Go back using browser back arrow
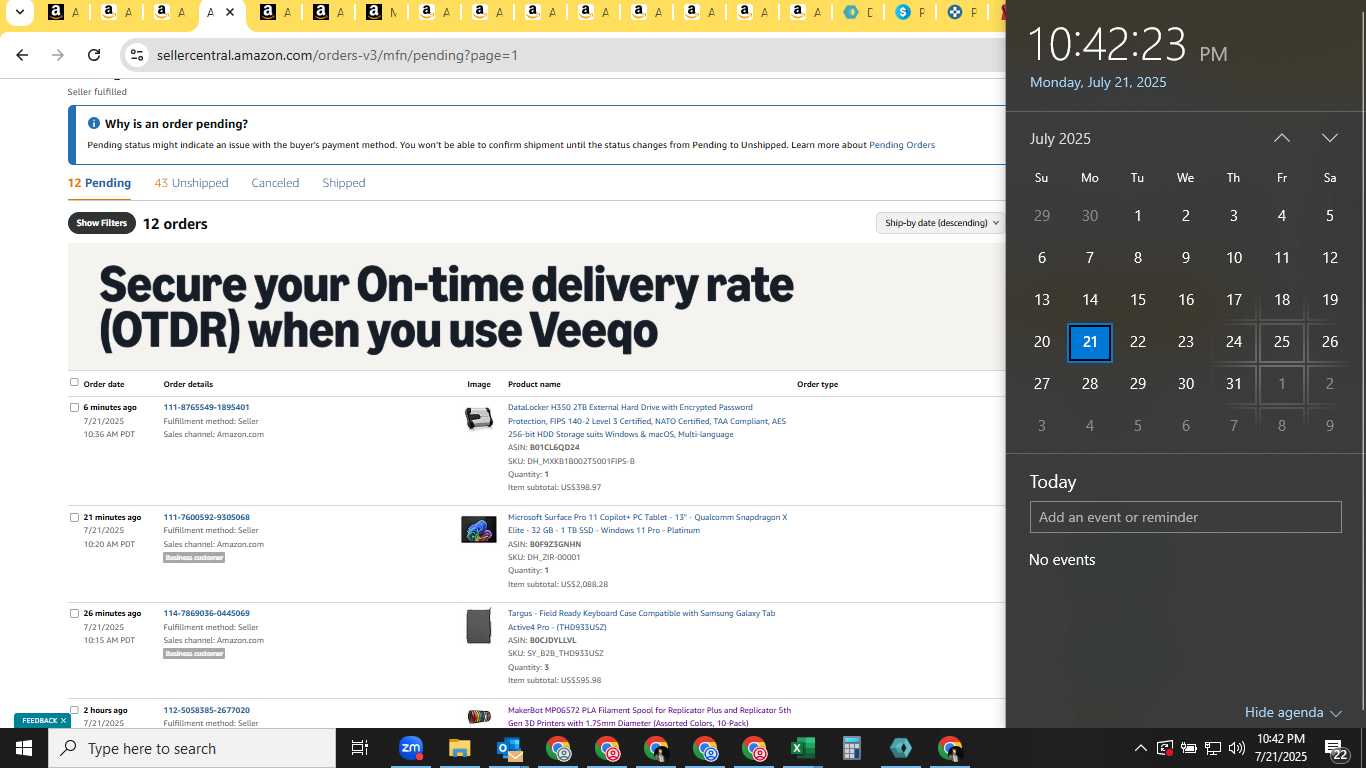The height and width of the screenshot is (768, 1366). point(22,55)
